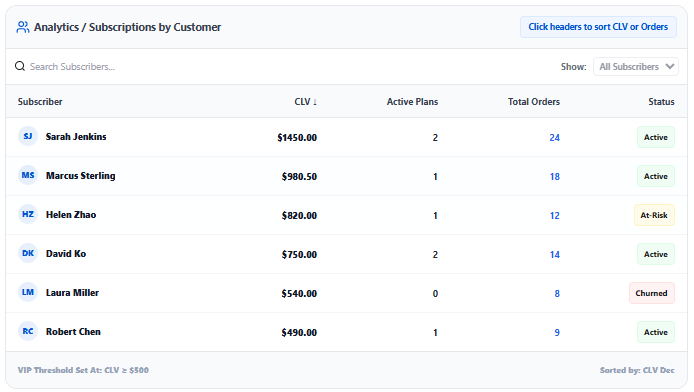Viewport: 694px width, 392px height.
Task: Click CLV value $980.50
Action: click(299, 177)
